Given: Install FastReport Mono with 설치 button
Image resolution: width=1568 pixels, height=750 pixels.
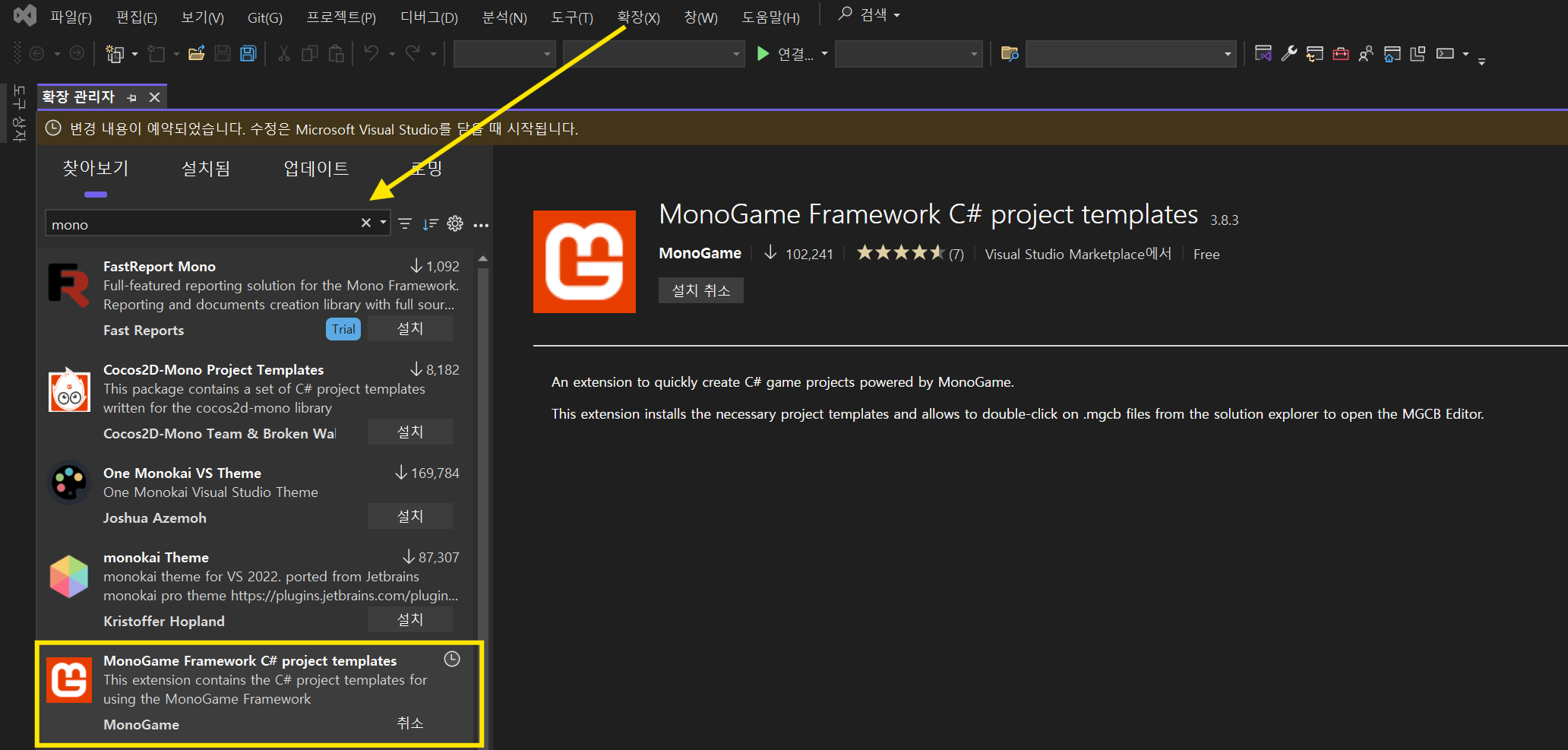Looking at the screenshot, I should click(x=410, y=328).
